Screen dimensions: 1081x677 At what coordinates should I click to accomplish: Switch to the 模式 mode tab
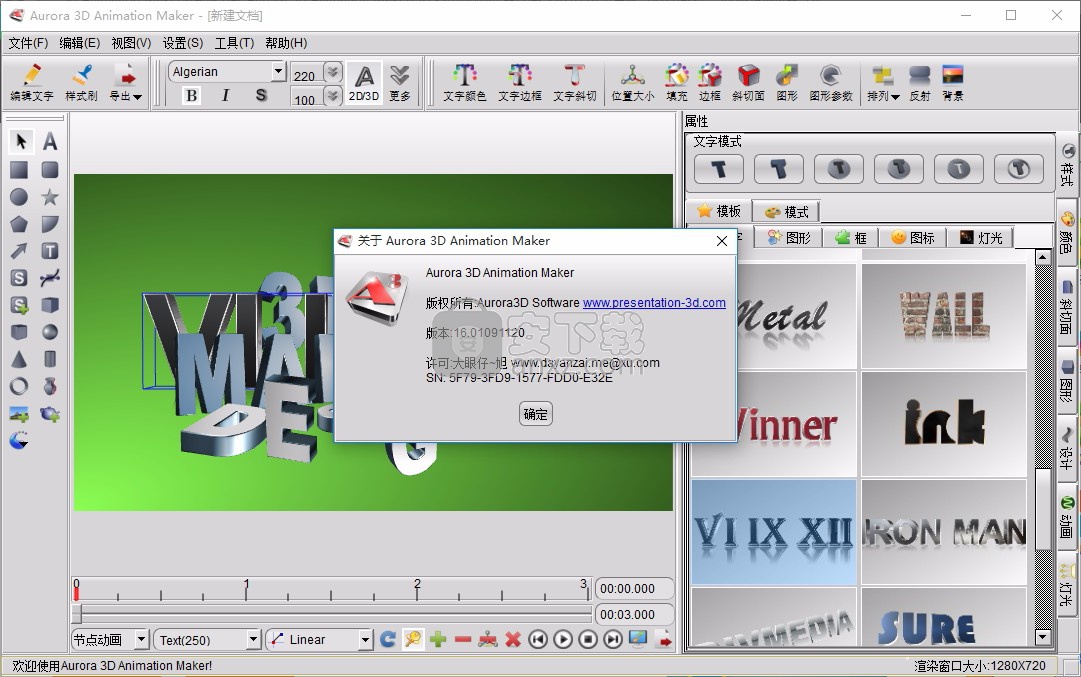(x=787, y=212)
